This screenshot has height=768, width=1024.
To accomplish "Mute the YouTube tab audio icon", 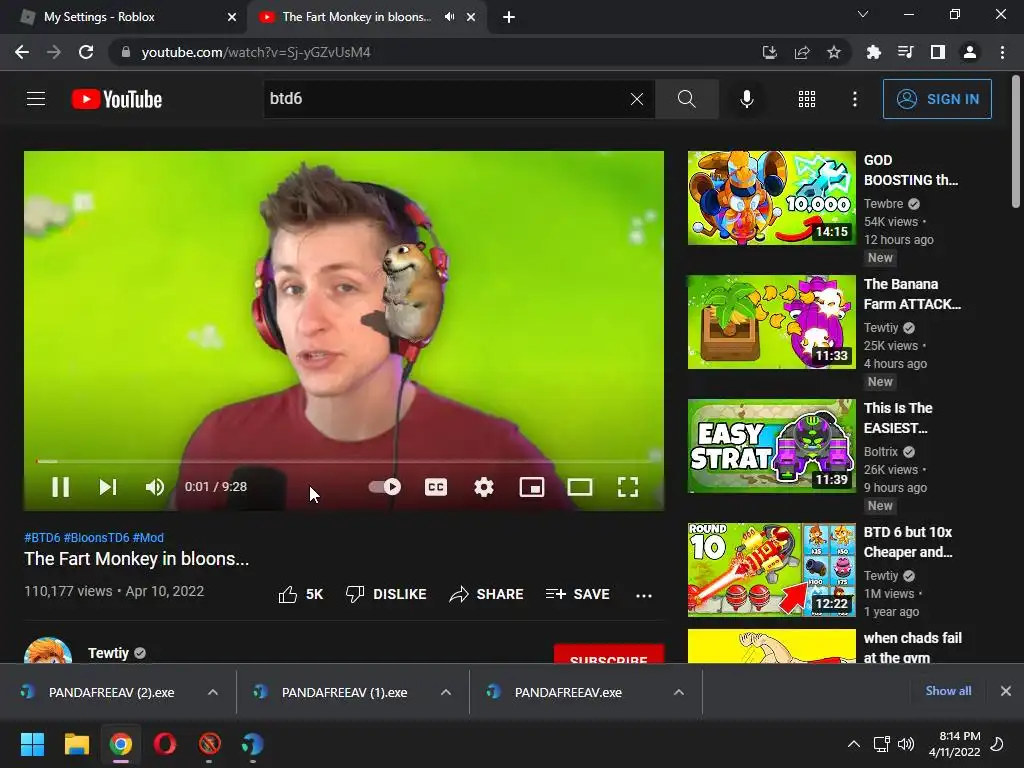I will click(449, 17).
